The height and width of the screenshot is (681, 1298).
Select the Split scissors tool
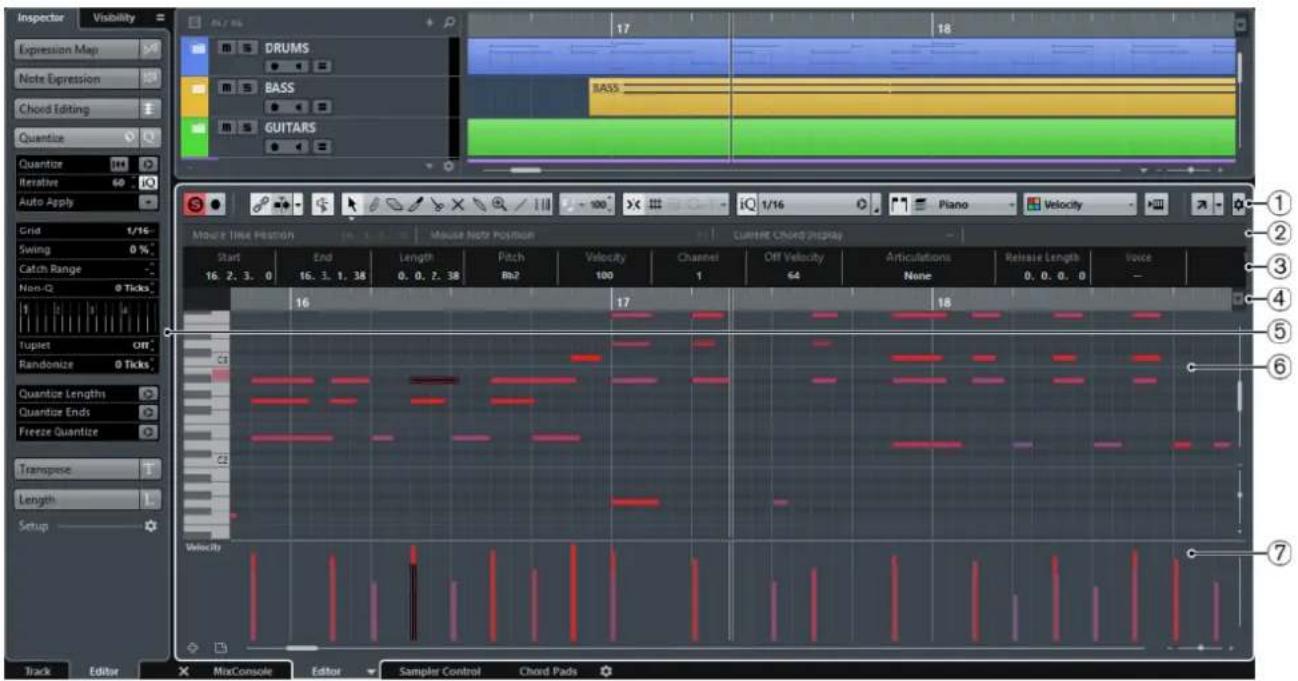tap(436, 204)
